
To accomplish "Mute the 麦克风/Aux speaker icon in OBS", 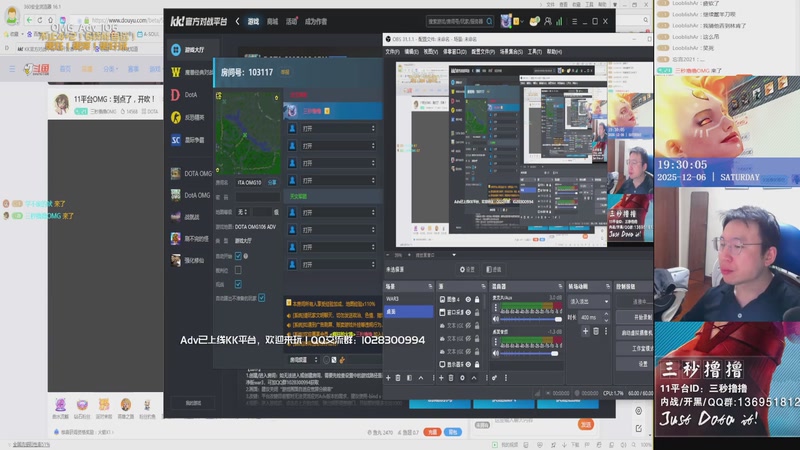I will click(495, 319).
